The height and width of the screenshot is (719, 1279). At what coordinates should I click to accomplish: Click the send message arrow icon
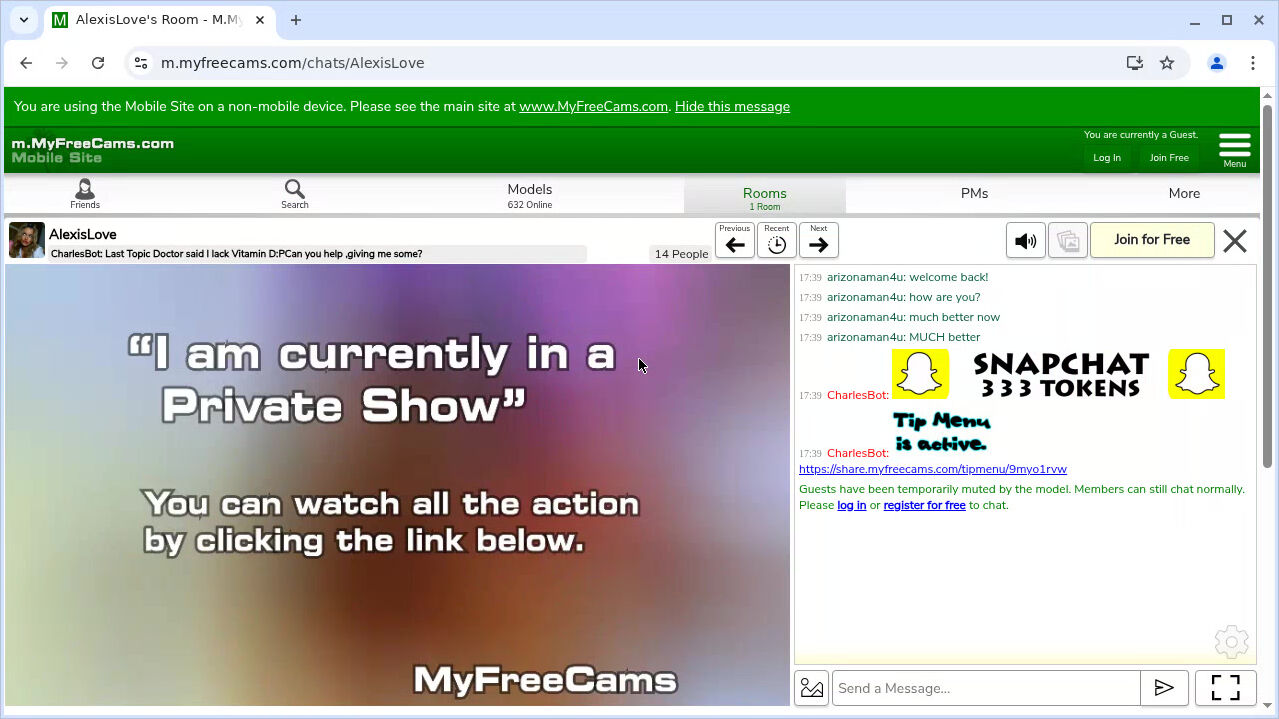coord(1164,688)
